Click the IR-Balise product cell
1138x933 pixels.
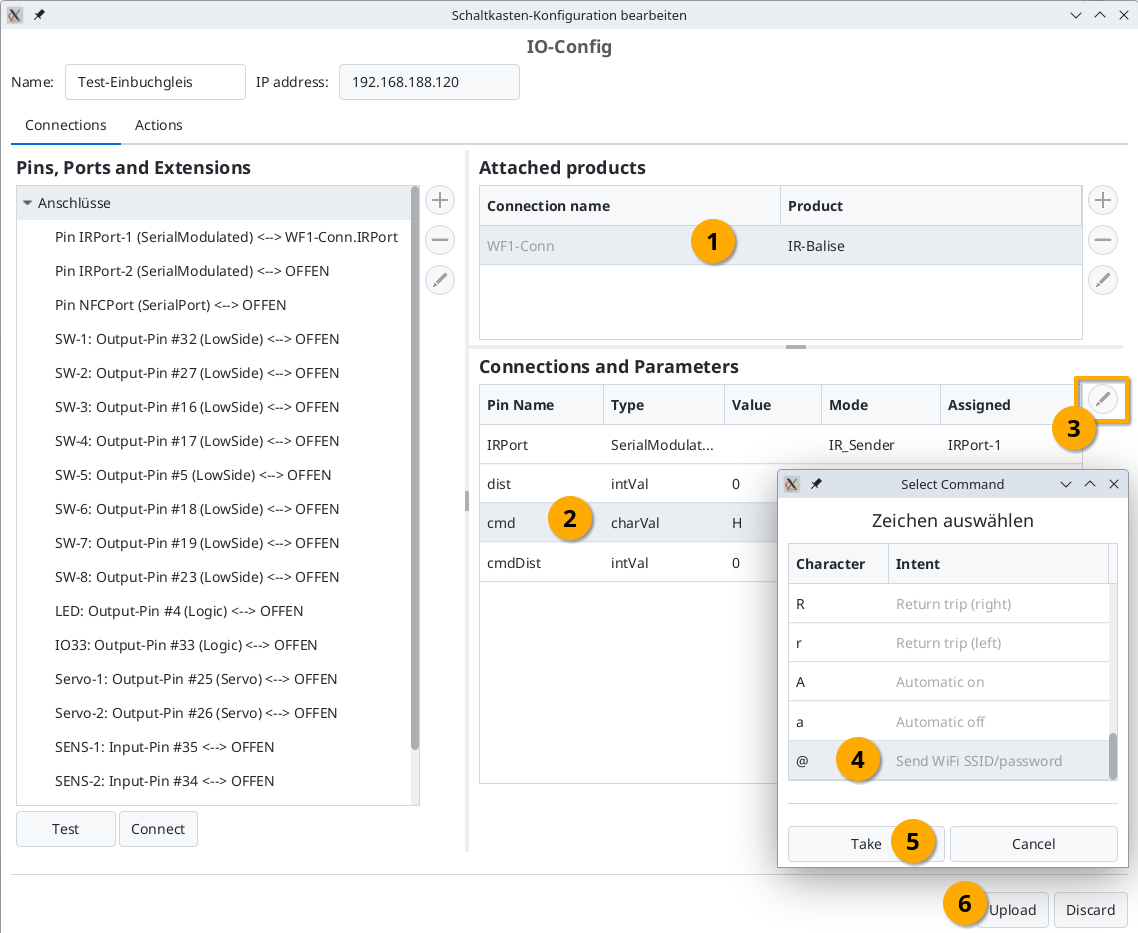[931, 246]
